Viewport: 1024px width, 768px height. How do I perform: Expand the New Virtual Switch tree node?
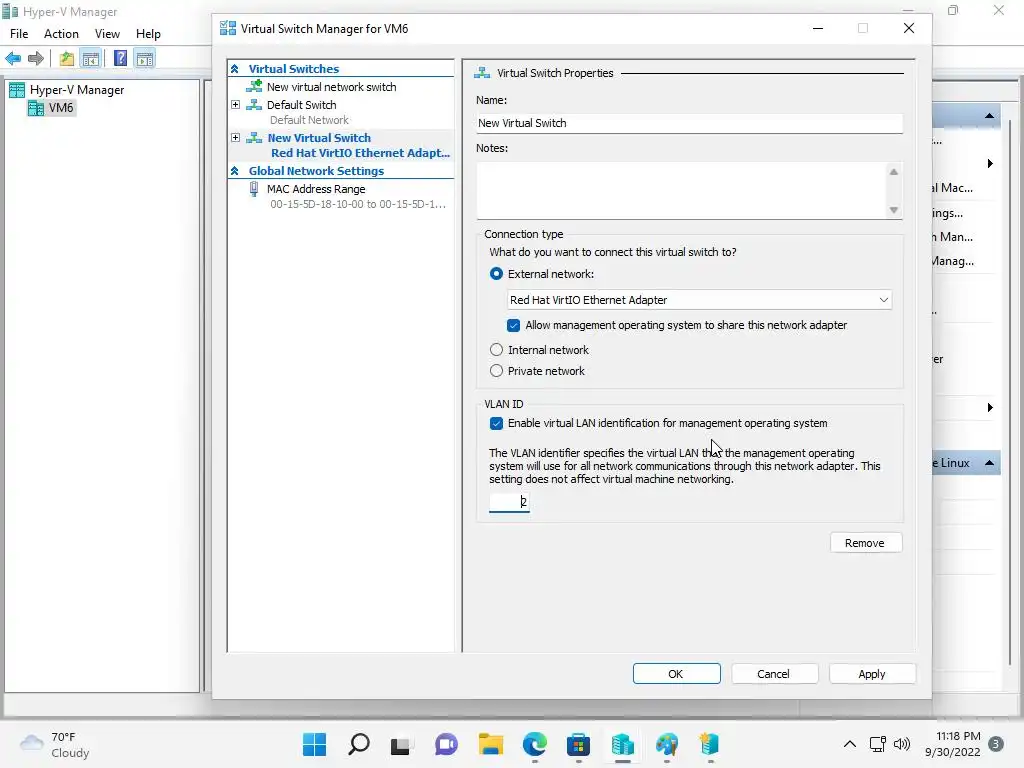236,137
